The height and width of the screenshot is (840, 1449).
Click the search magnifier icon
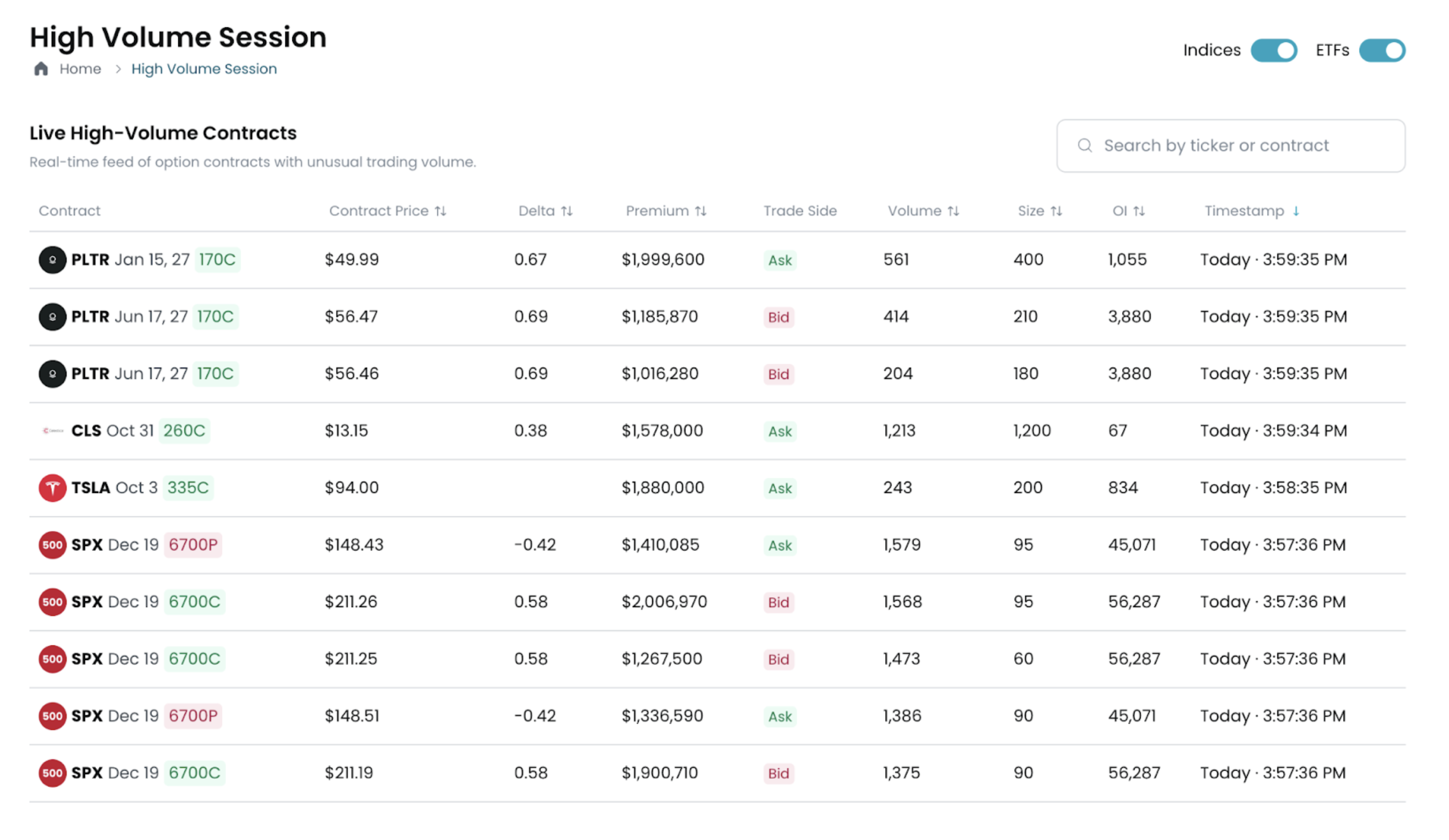pyautogui.click(x=1084, y=145)
